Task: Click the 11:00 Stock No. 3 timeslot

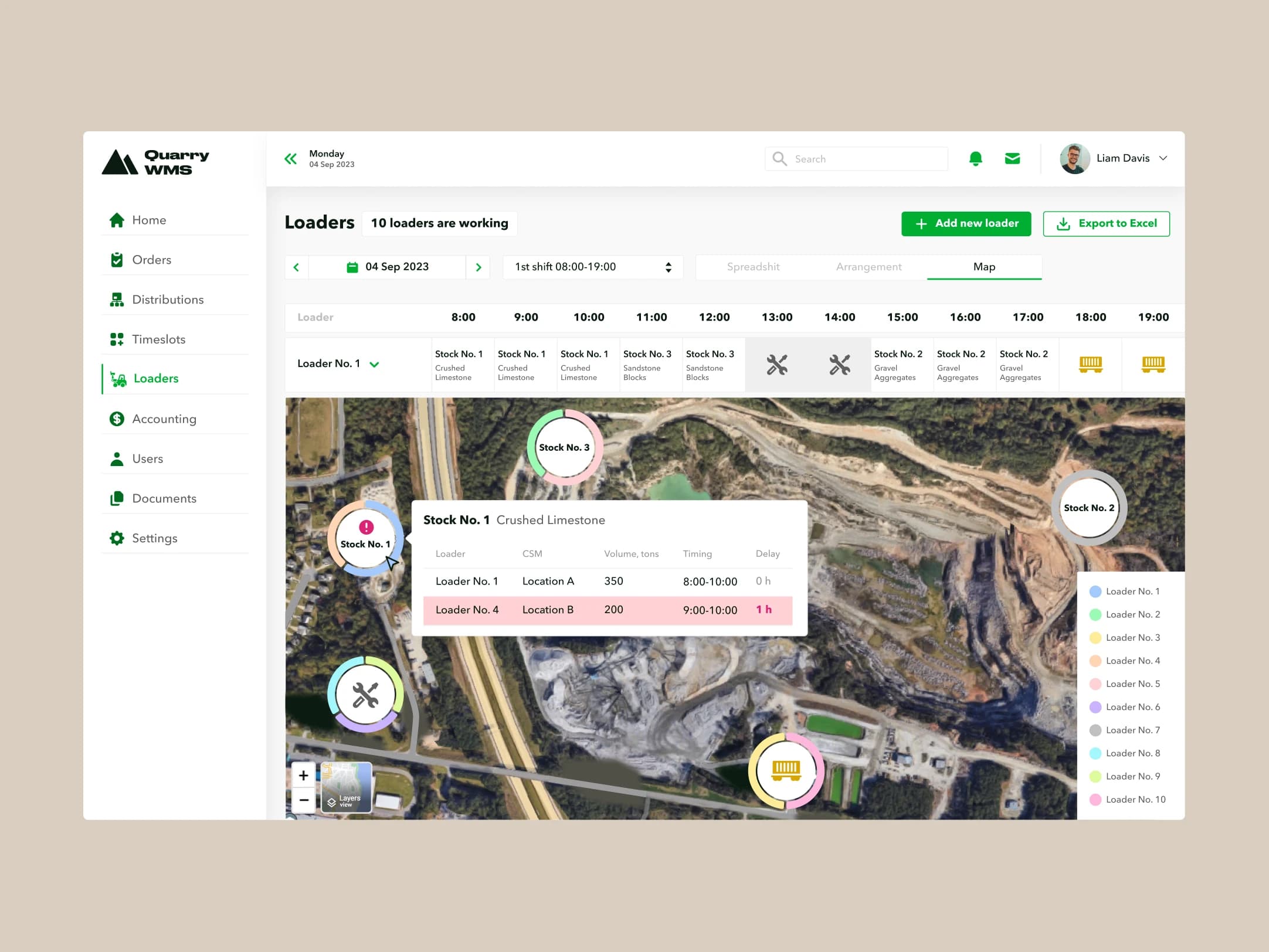Action: point(651,365)
